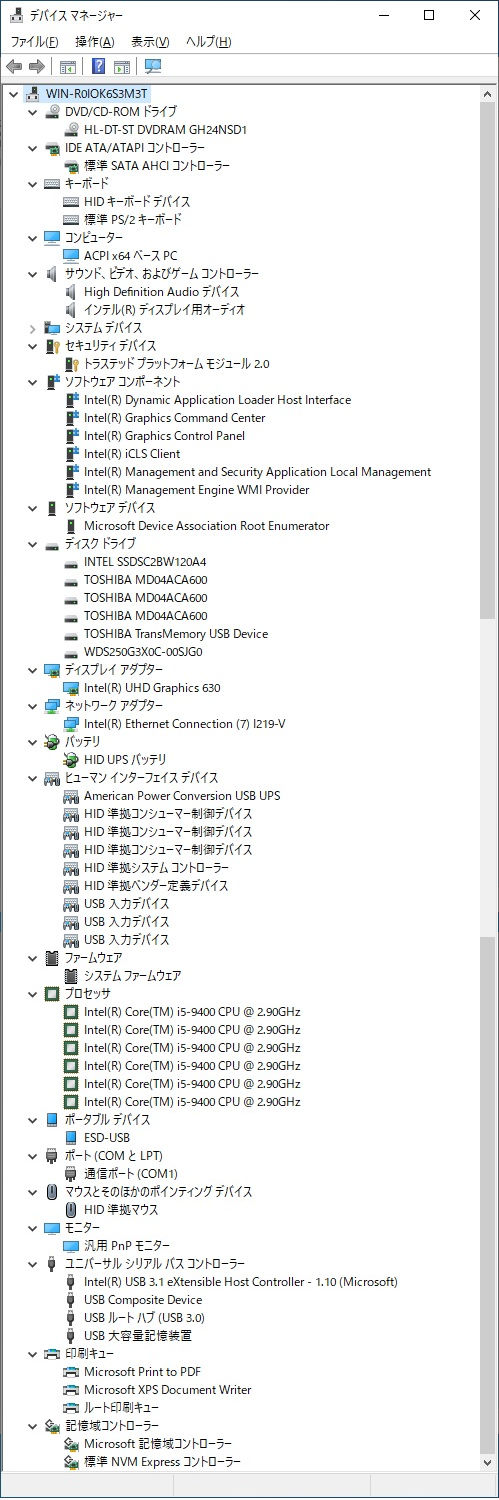Open the ファイル(F) menu

(34, 42)
